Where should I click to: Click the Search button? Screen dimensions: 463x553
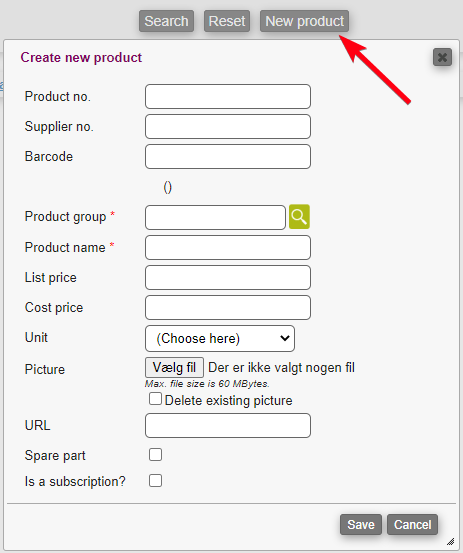(x=166, y=21)
